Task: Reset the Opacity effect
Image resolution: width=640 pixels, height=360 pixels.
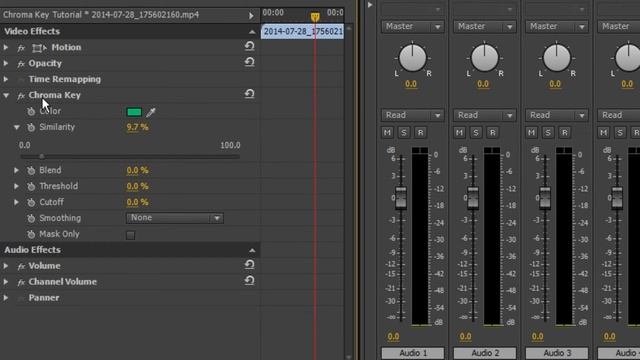Action: click(249, 62)
